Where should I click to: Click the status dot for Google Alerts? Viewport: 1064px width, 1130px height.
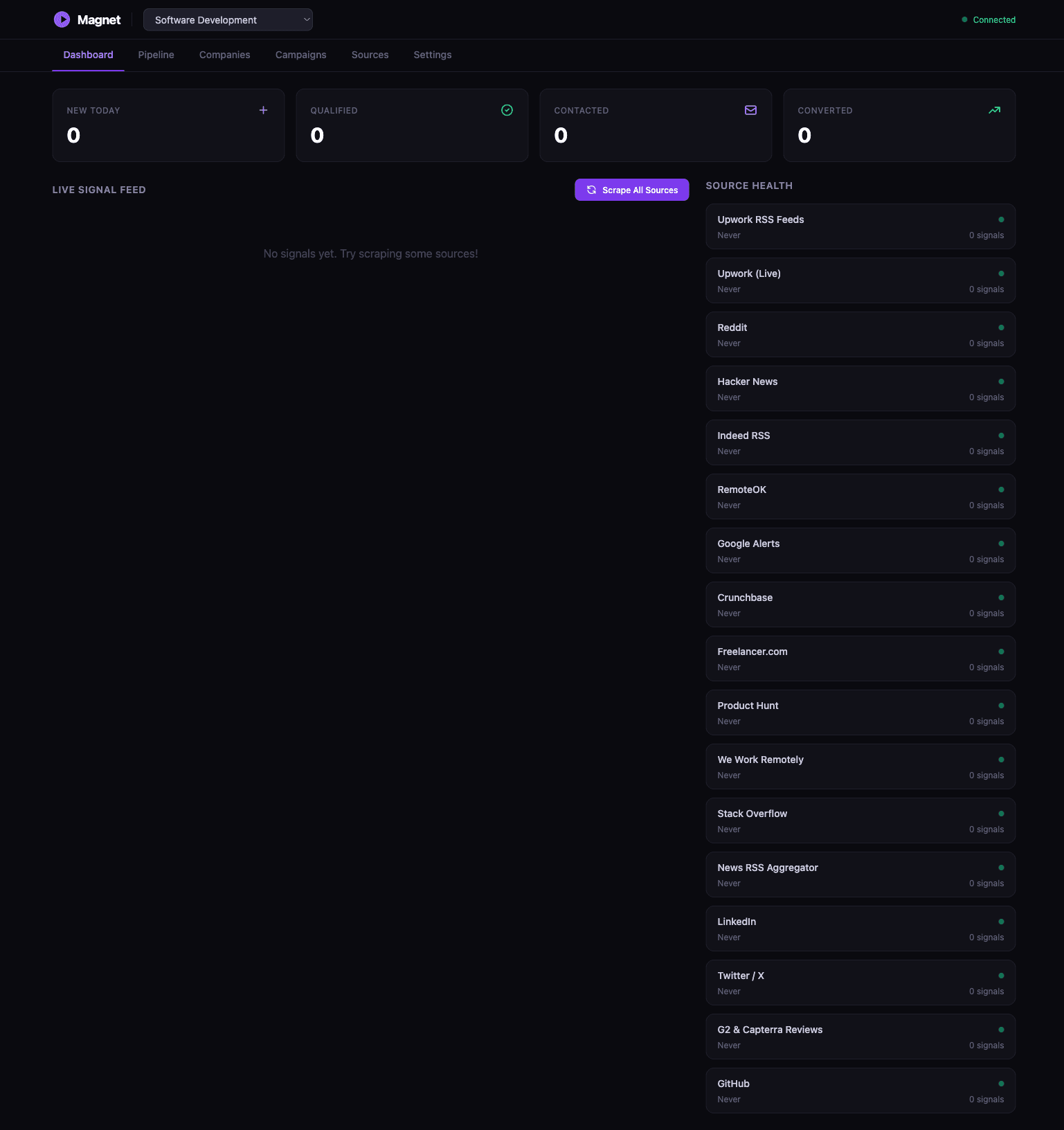click(x=1001, y=544)
